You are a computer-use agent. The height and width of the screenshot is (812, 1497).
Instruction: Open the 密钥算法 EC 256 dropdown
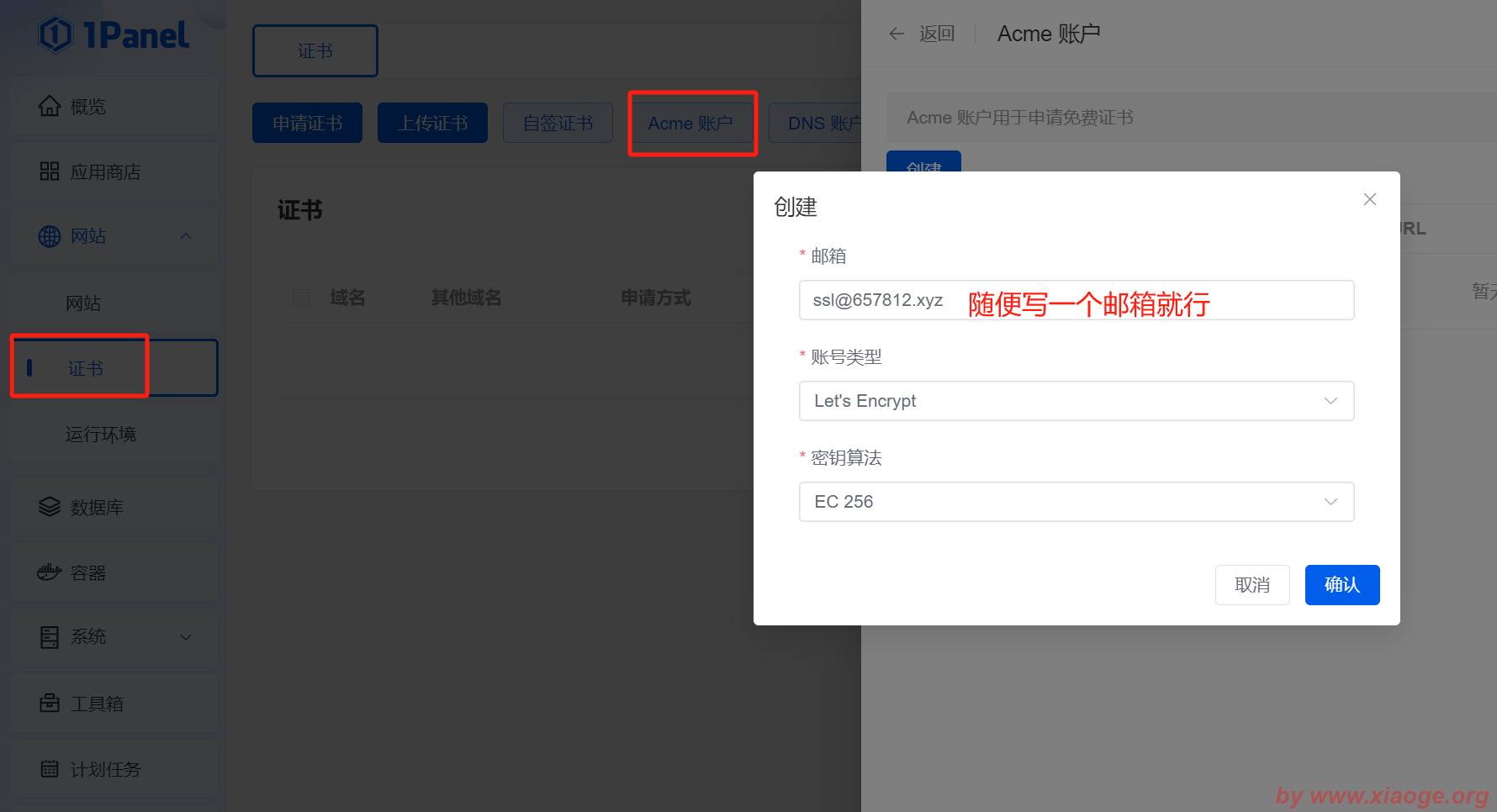1076,502
